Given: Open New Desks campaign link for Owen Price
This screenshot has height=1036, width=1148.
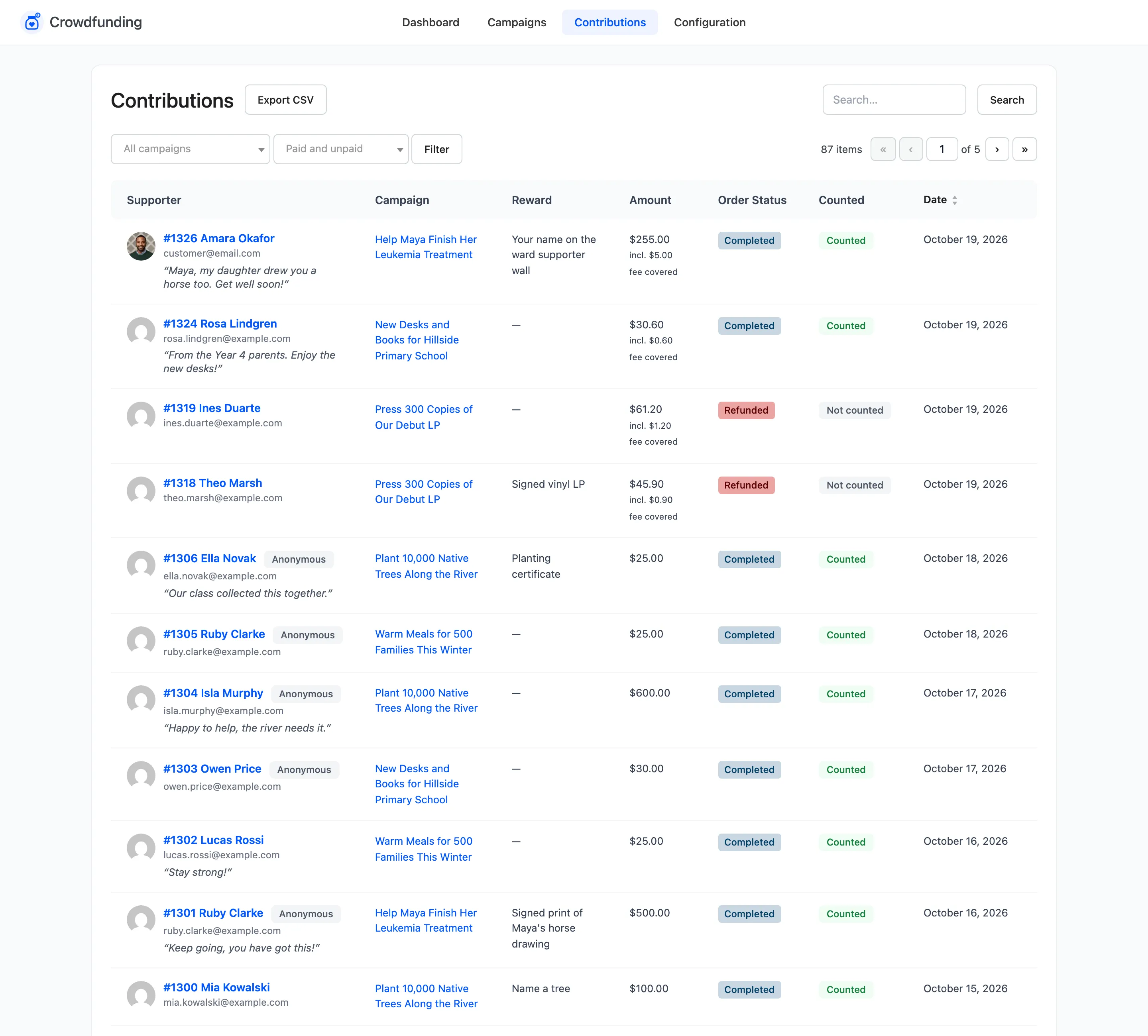Looking at the screenshot, I should click(x=417, y=785).
